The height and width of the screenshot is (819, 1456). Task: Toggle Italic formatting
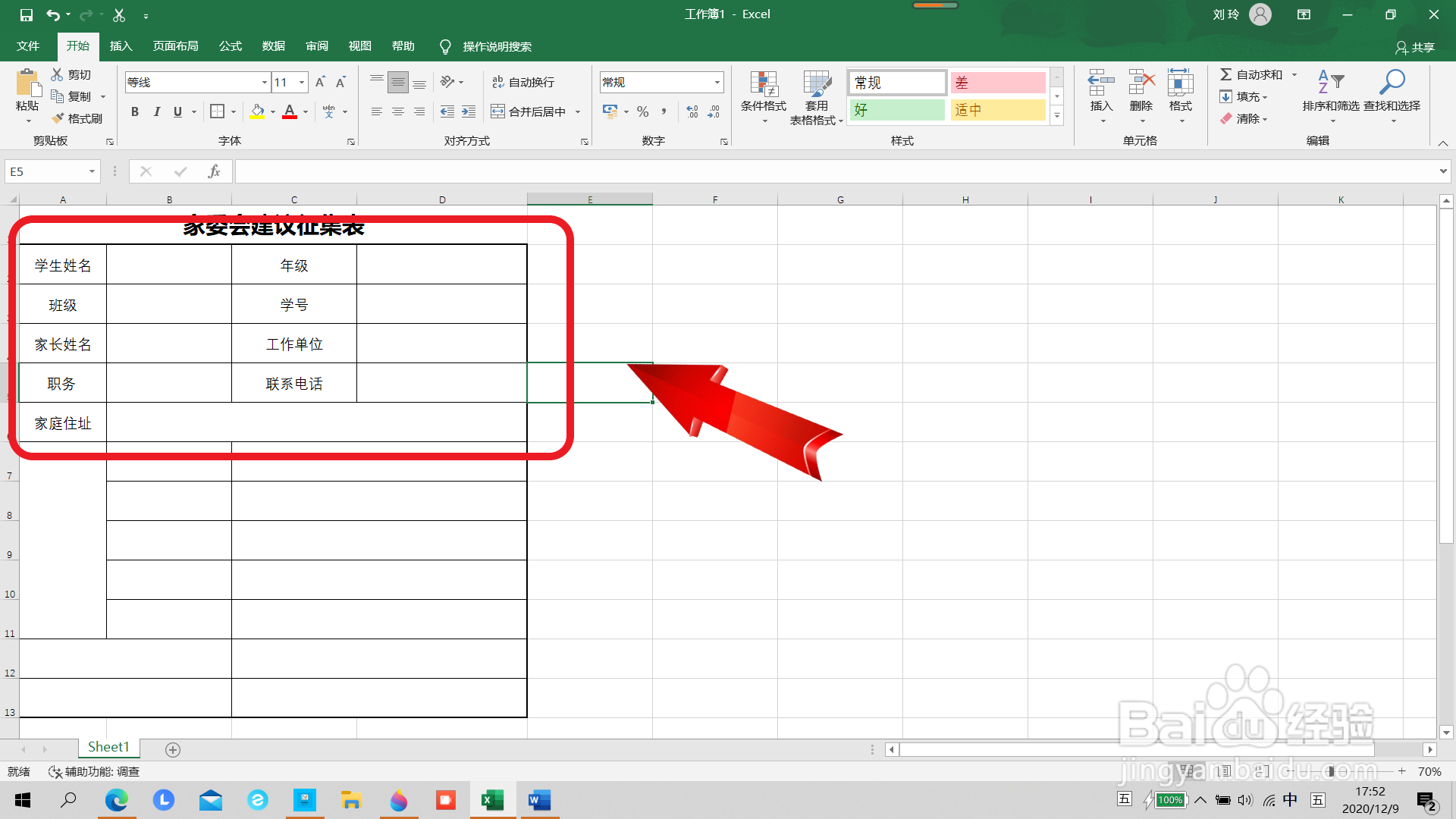156,111
